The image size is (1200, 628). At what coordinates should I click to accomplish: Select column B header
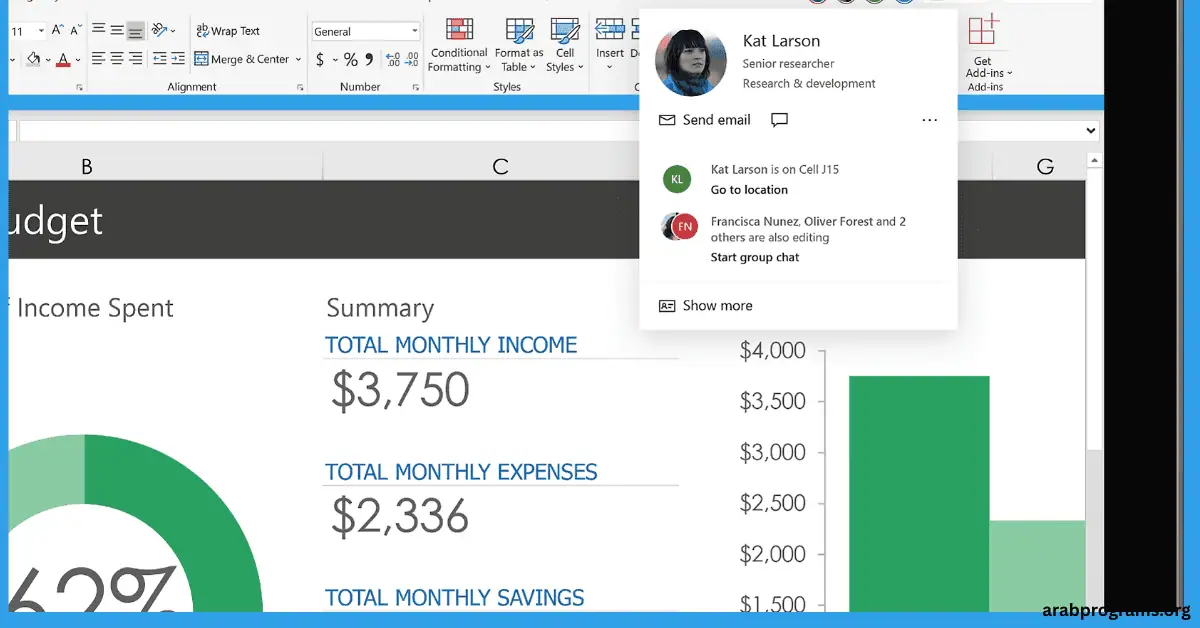87,166
